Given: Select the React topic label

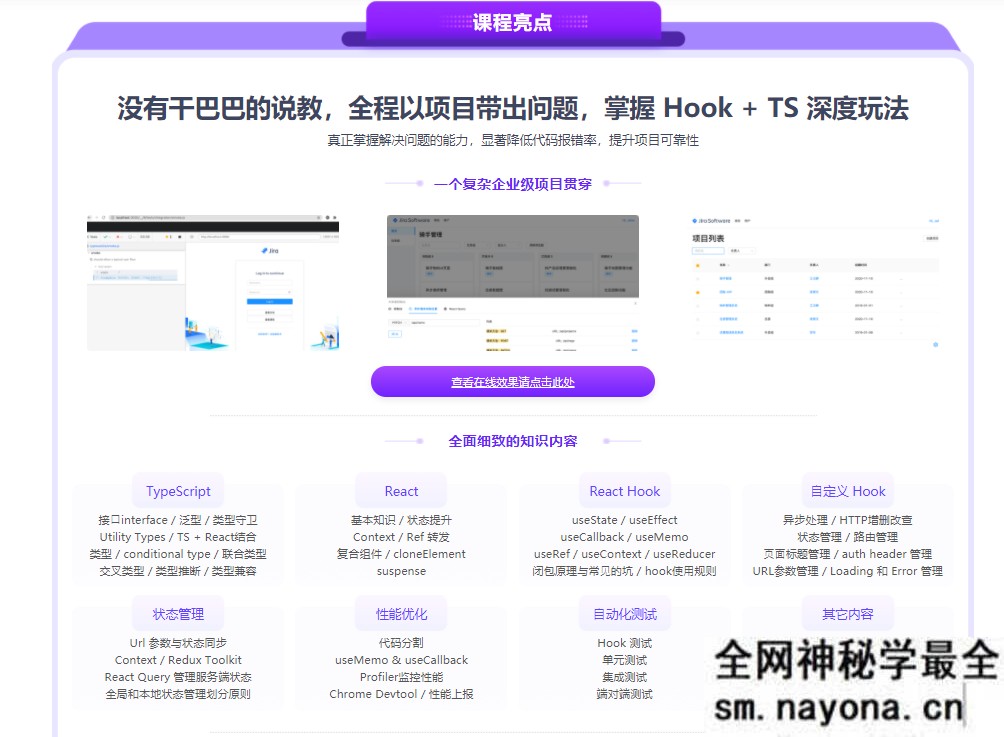Looking at the screenshot, I should pos(401,491).
